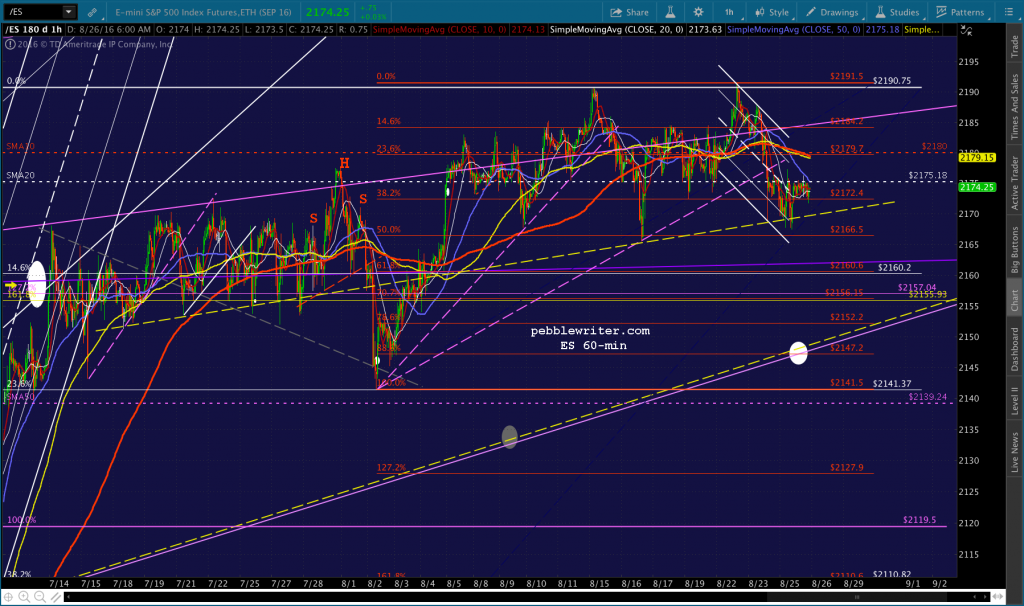The image size is (1024, 606).
Task: Click the yellow 2179.15 price axis bubble
Action: point(977,157)
